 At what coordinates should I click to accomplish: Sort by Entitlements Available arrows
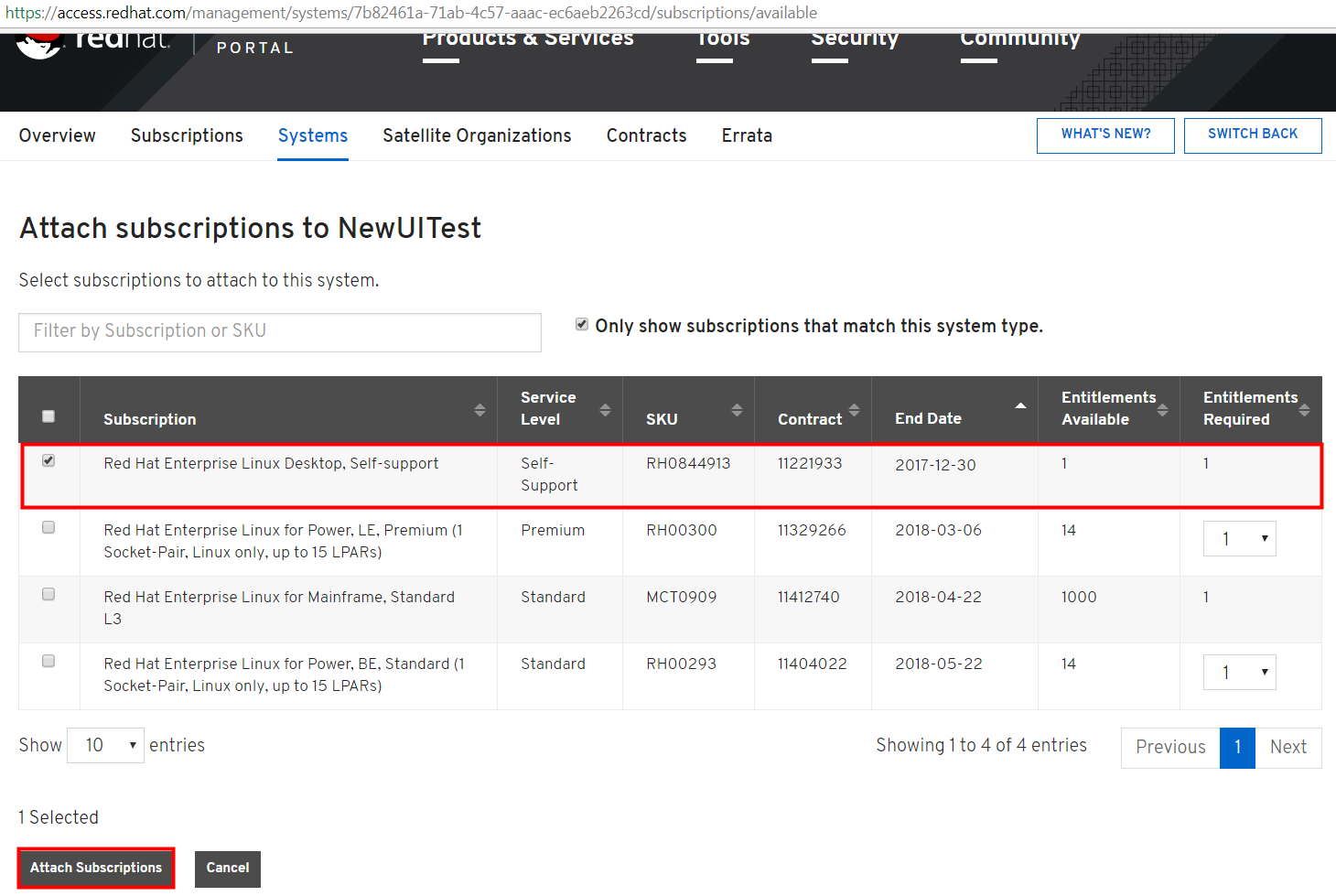click(1162, 410)
